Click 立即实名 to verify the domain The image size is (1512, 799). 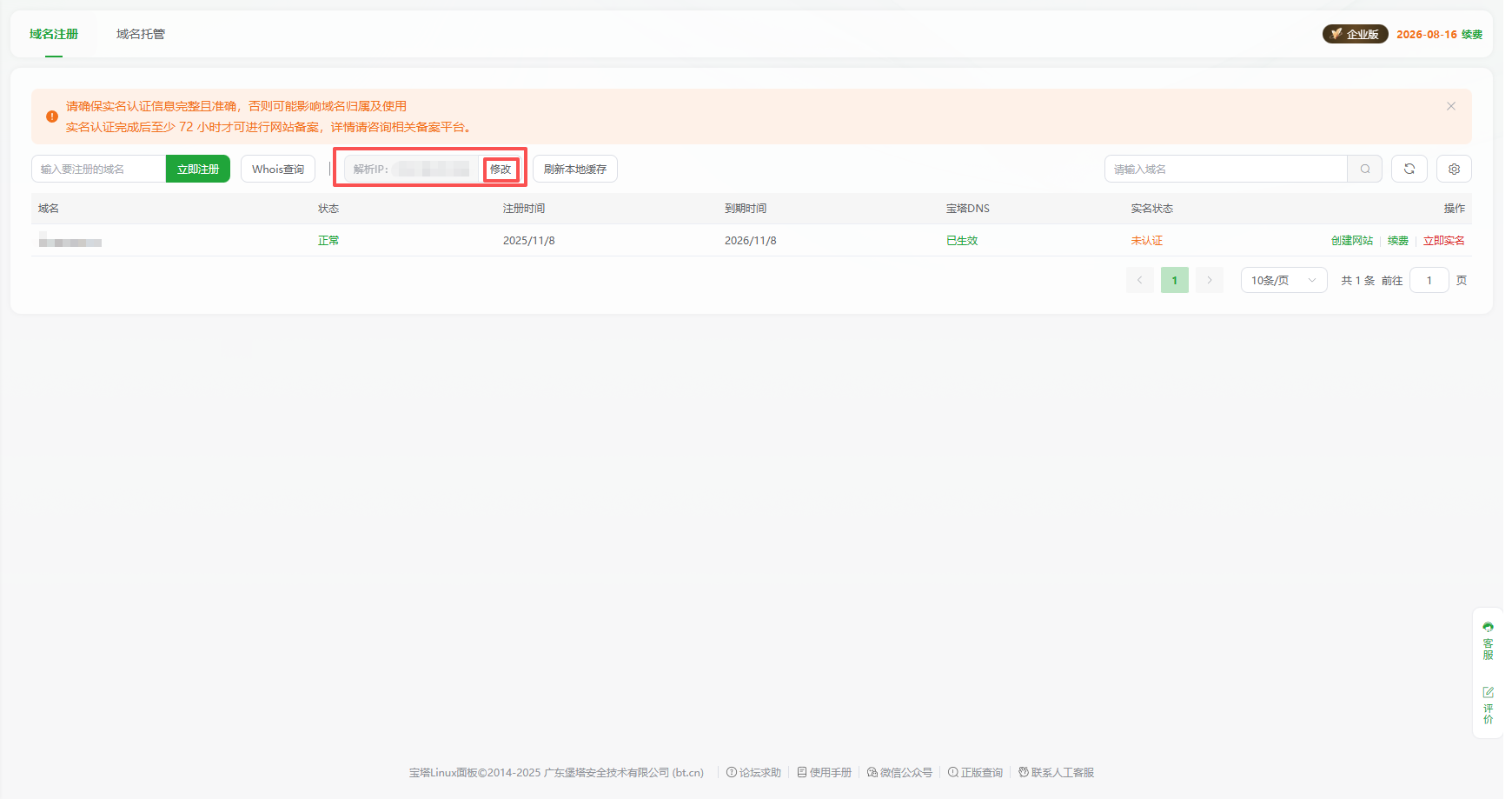[x=1443, y=241]
